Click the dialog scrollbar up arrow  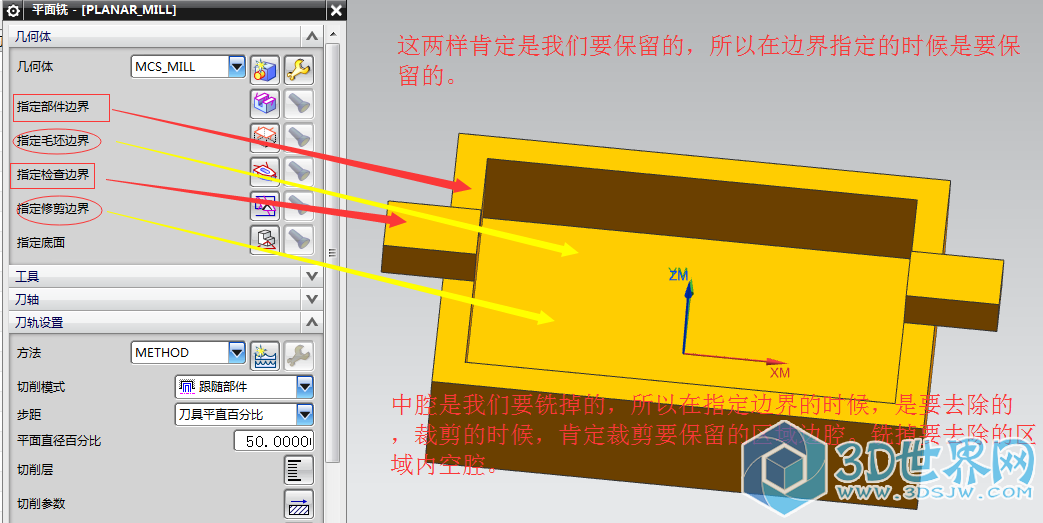[x=333, y=35]
